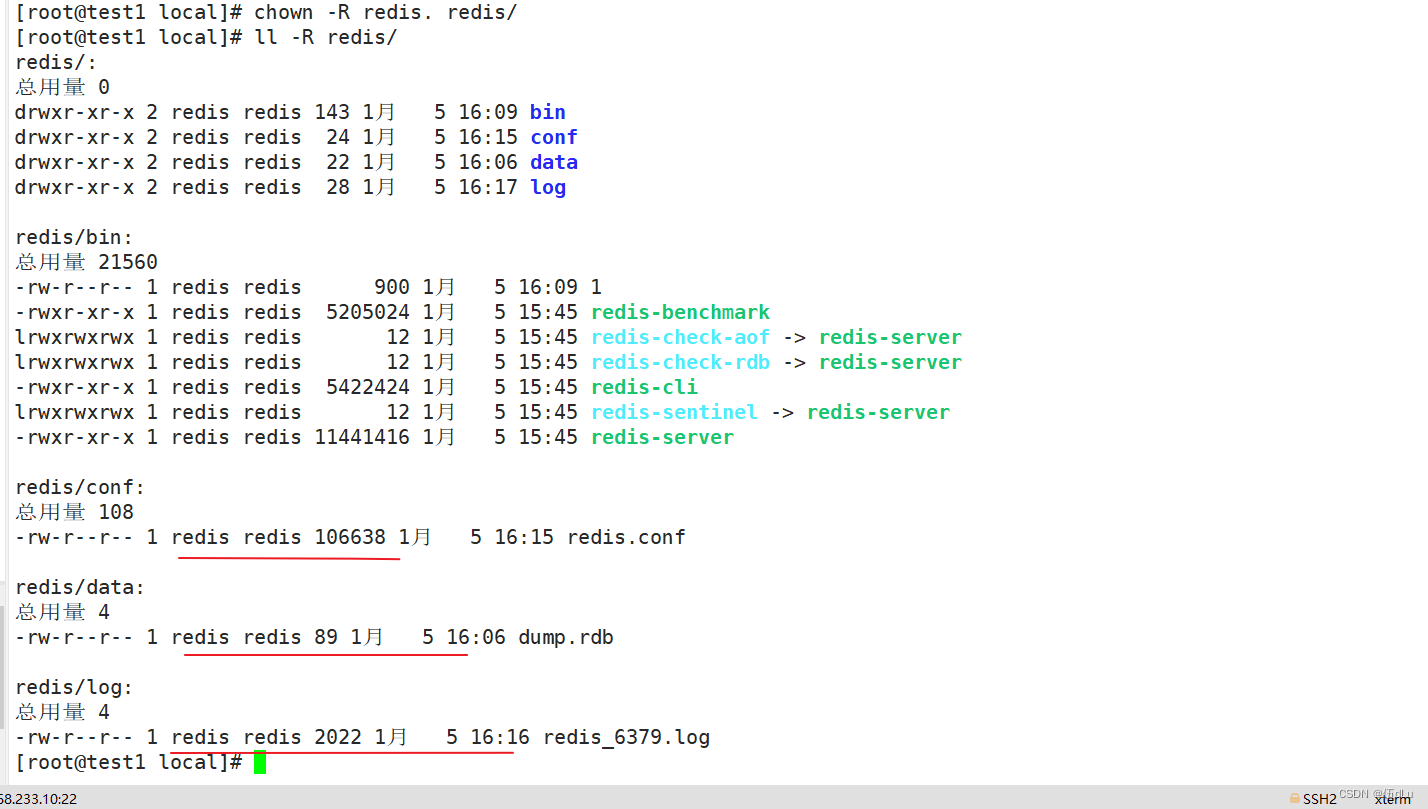Click the green terminal cursor block
The image size is (1428, 809).
pyautogui.click(x=259, y=762)
